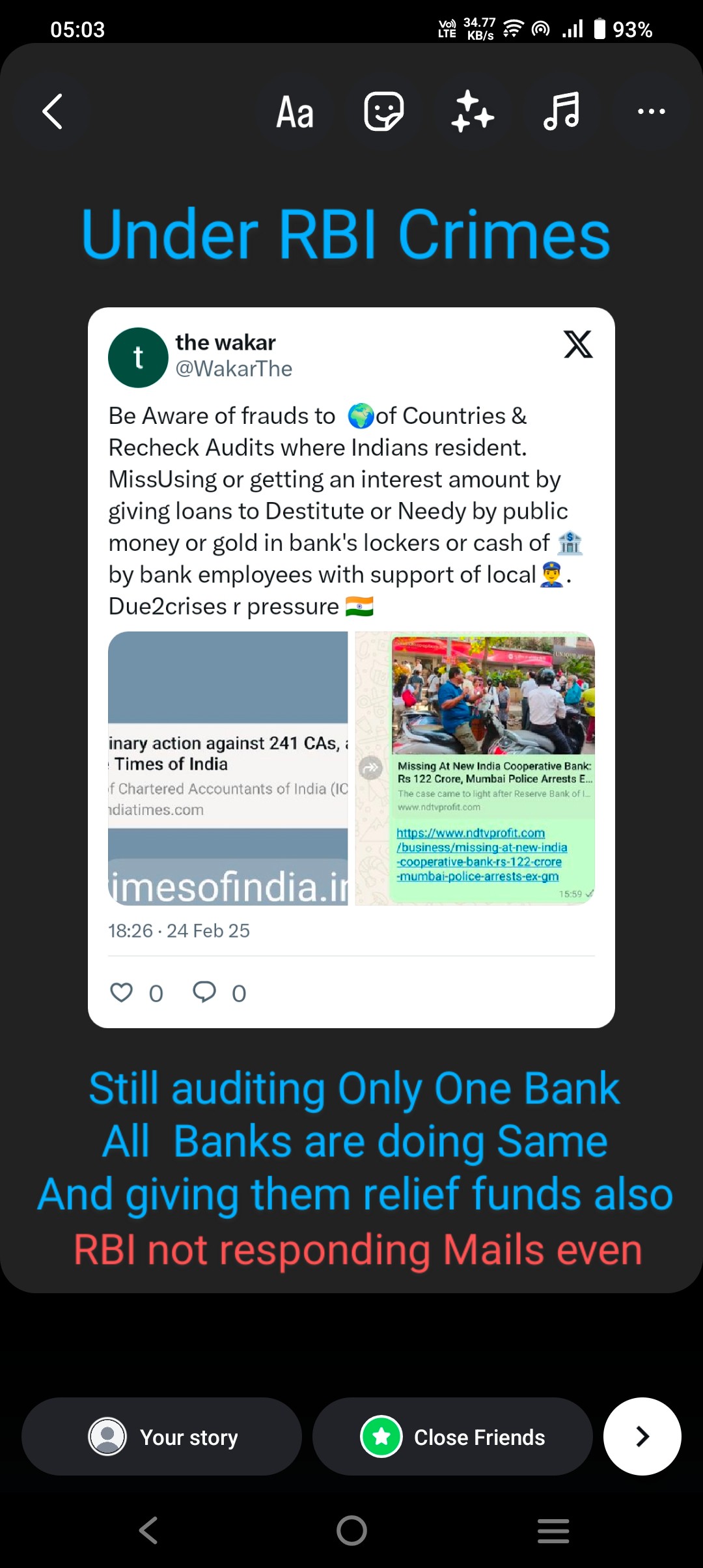
Task: Select the 'Under RBI Crimes' text overlay
Action: [346, 234]
